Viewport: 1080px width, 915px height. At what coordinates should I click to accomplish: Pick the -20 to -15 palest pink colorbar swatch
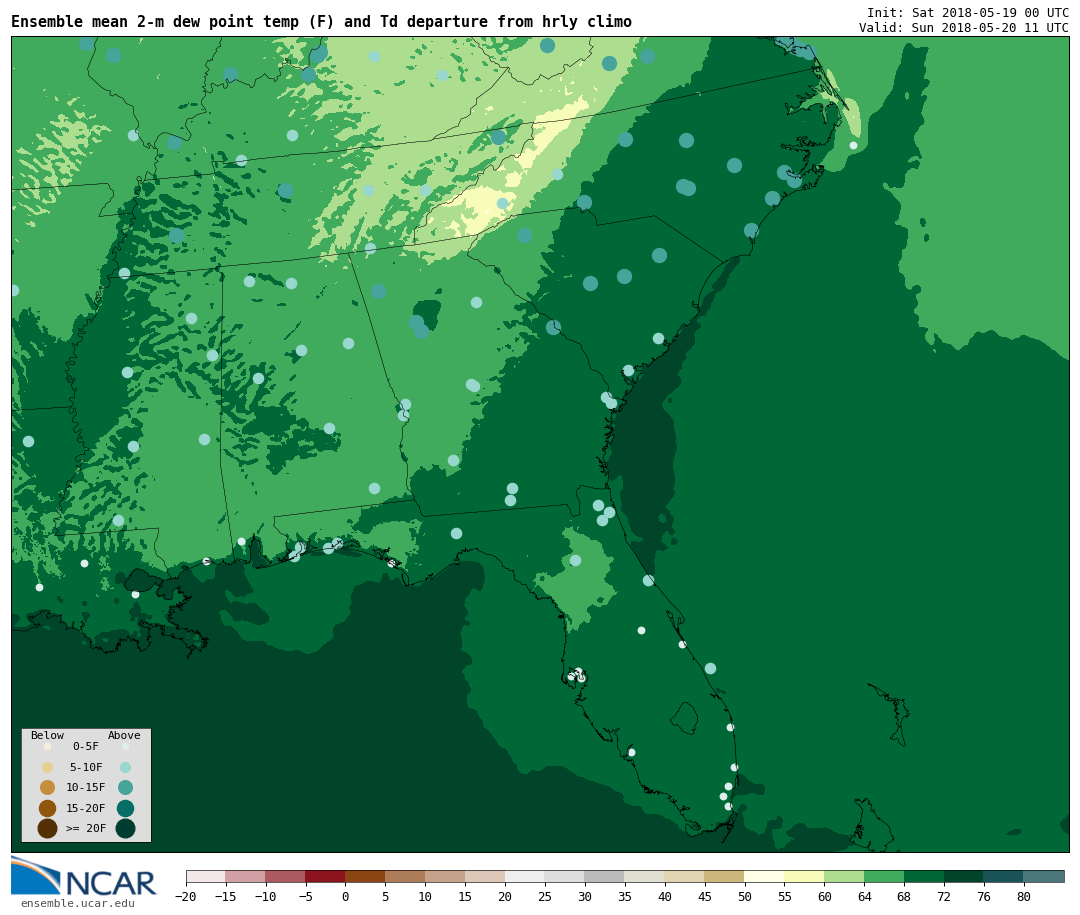click(x=206, y=876)
